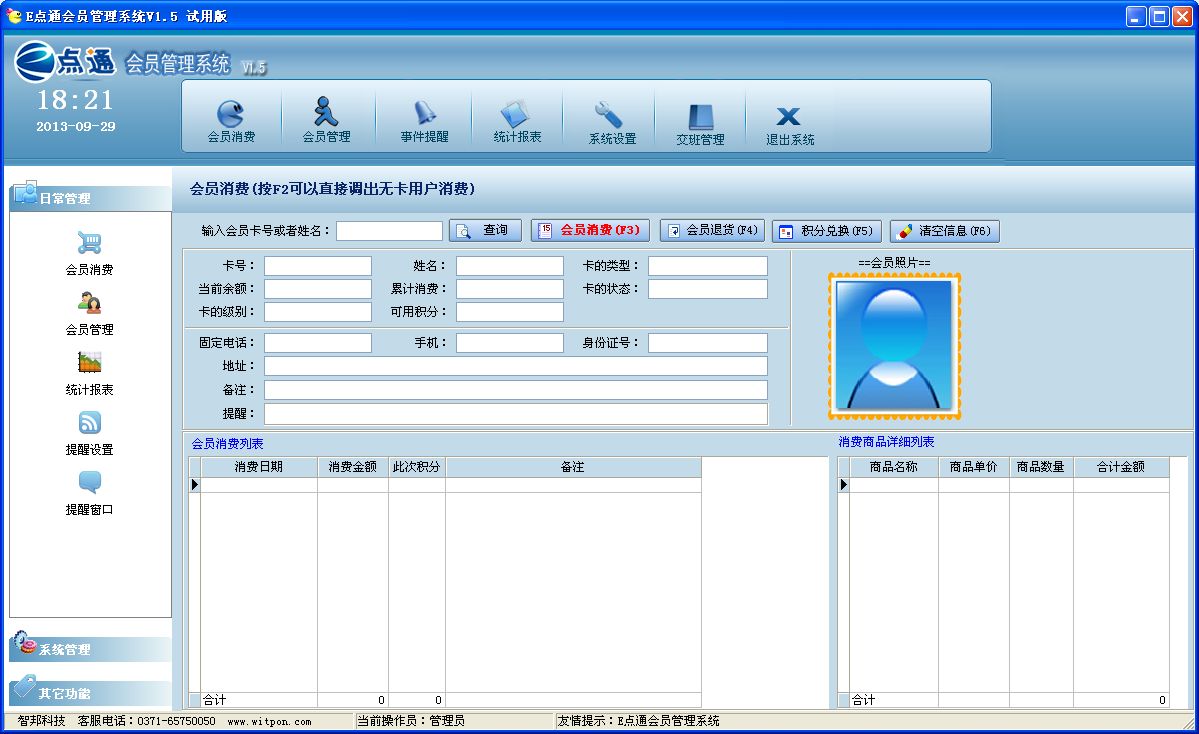This screenshot has width=1199, height=734.
Task: Click 清空信息 (F6) button
Action: point(944,231)
